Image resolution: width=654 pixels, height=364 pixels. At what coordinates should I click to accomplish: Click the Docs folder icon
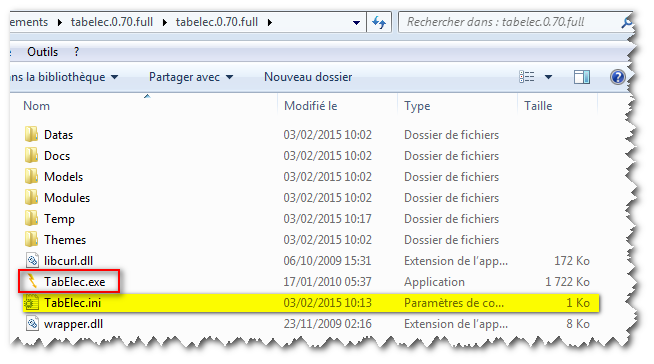[x=31, y=156]
